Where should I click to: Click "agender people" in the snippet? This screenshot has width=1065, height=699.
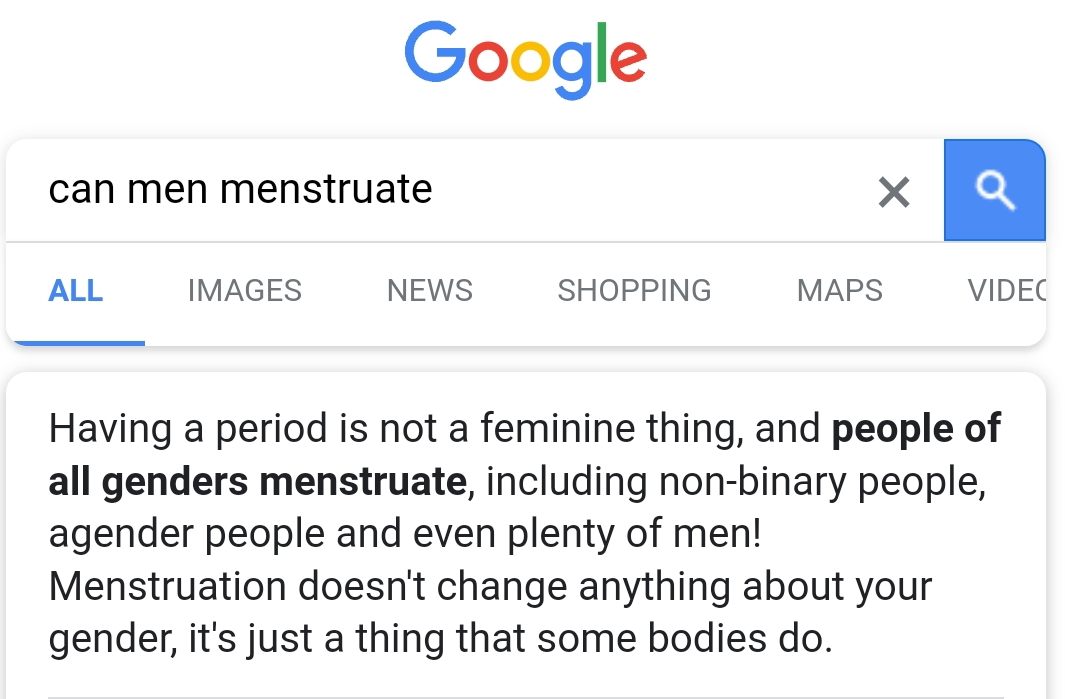[x=187, y=535]
